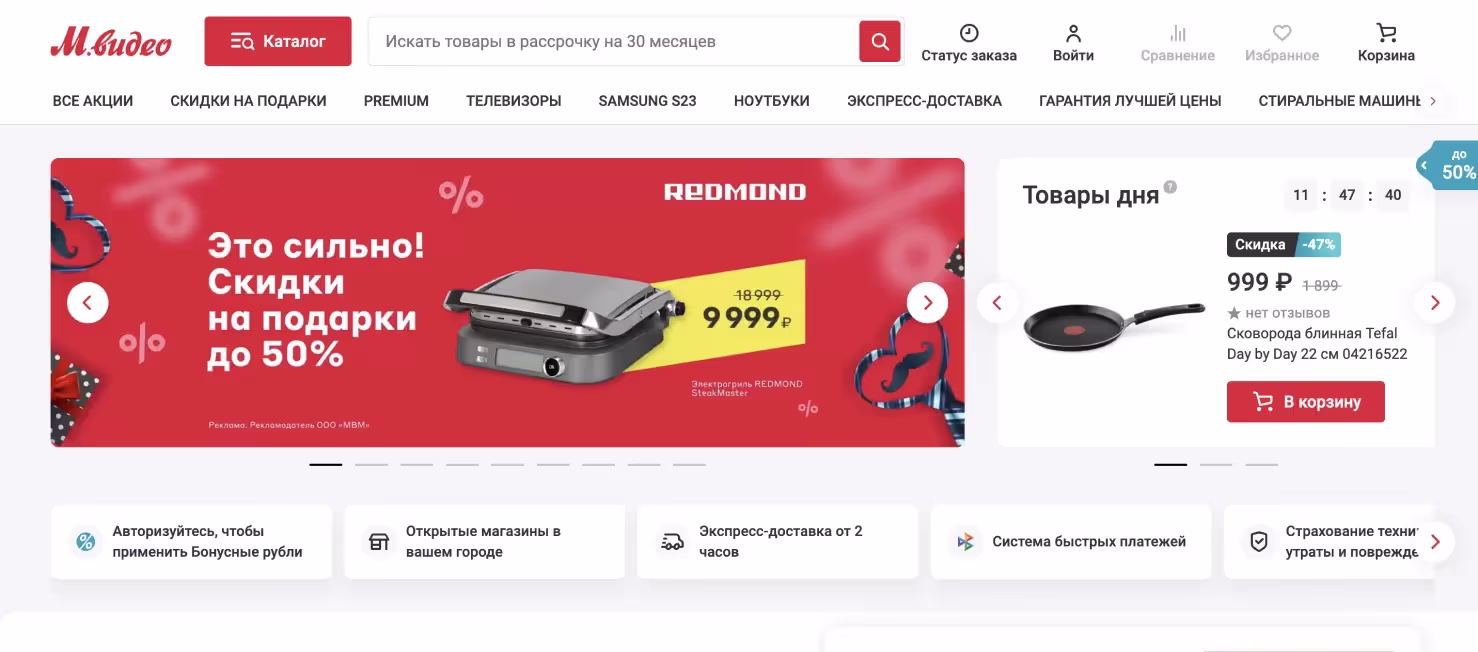The image size is (1478, 652).
Task: Add the Tefal pan with В корзину
Action: tap(1306, 401)
